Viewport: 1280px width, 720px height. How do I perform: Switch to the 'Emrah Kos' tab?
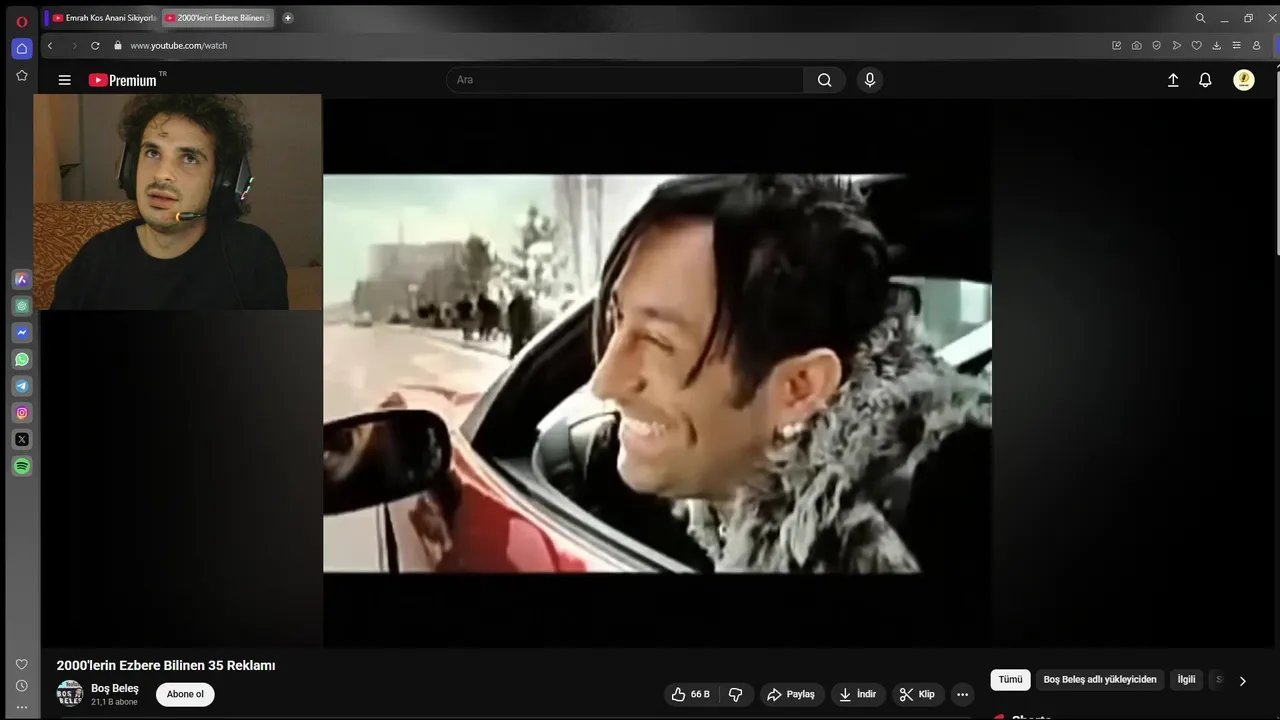pos(103,18)
